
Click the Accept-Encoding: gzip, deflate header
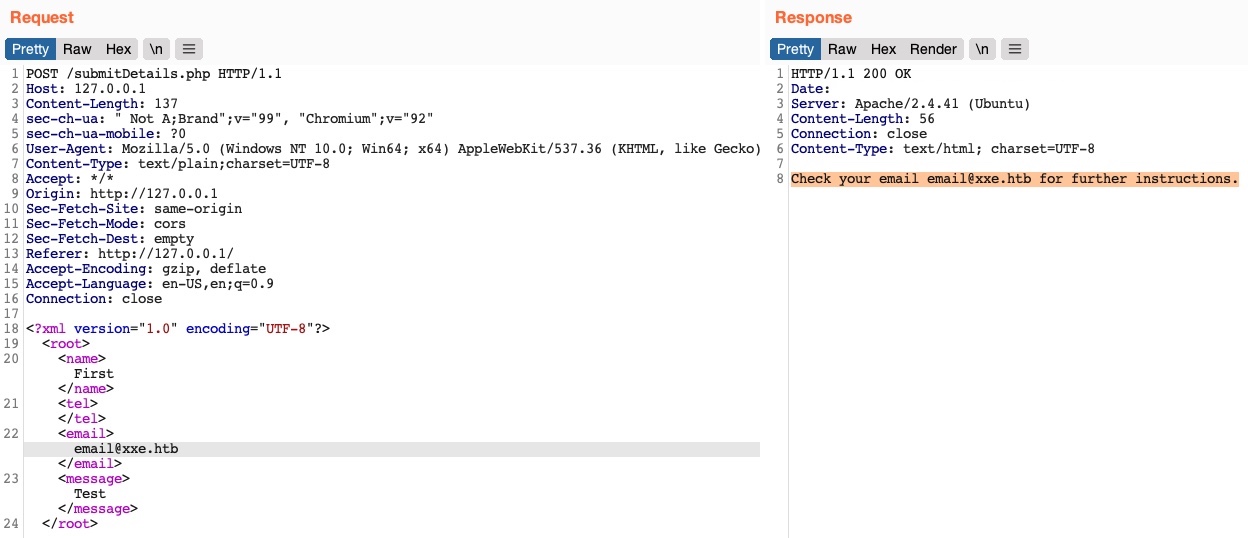(x=146, y=269)
